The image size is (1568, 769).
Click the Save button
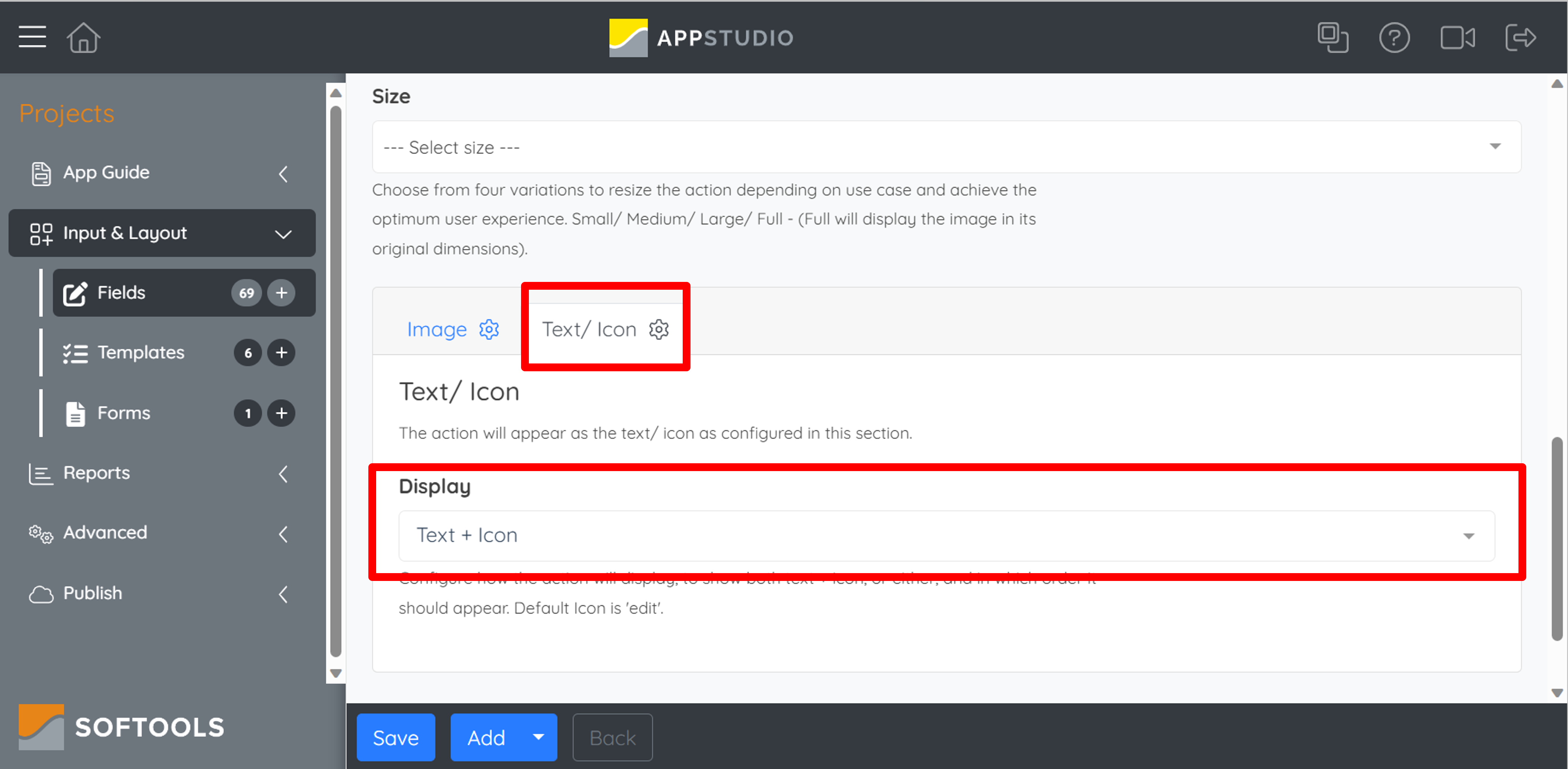point(395,737)
